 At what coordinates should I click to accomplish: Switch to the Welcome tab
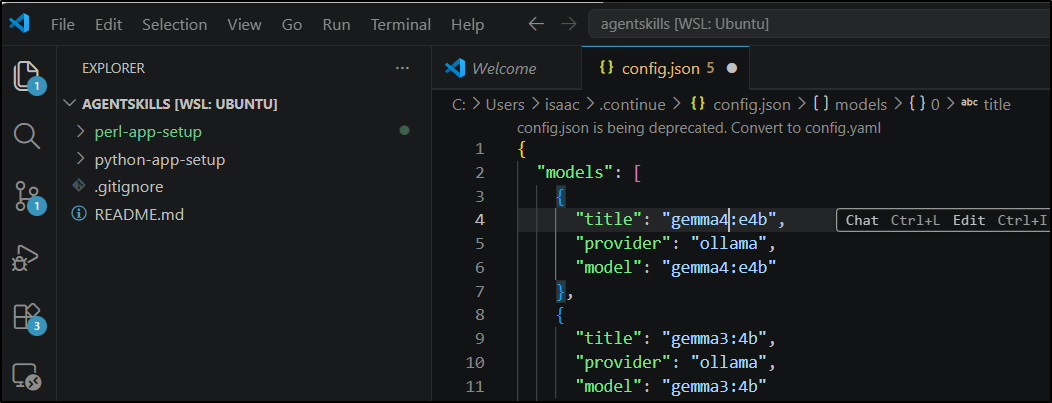tap(503, 68)
